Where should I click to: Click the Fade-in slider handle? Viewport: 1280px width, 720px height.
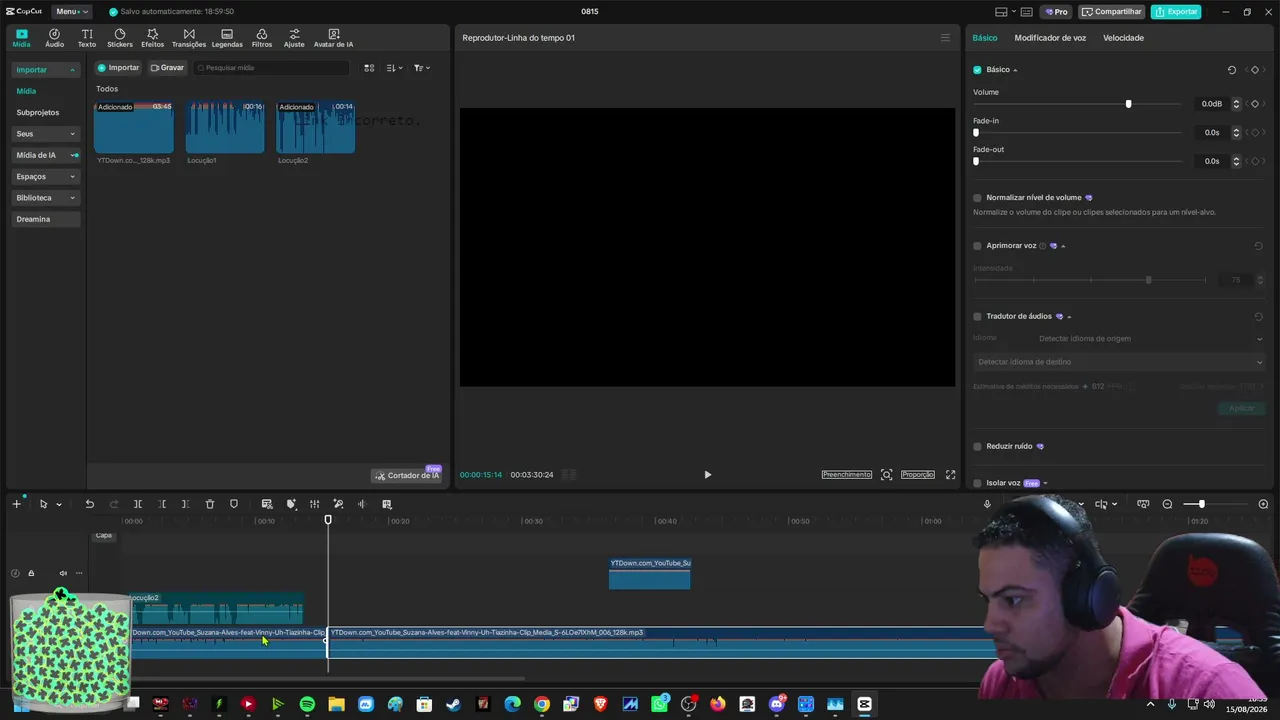pyautogui.click(x=976, y=132)
